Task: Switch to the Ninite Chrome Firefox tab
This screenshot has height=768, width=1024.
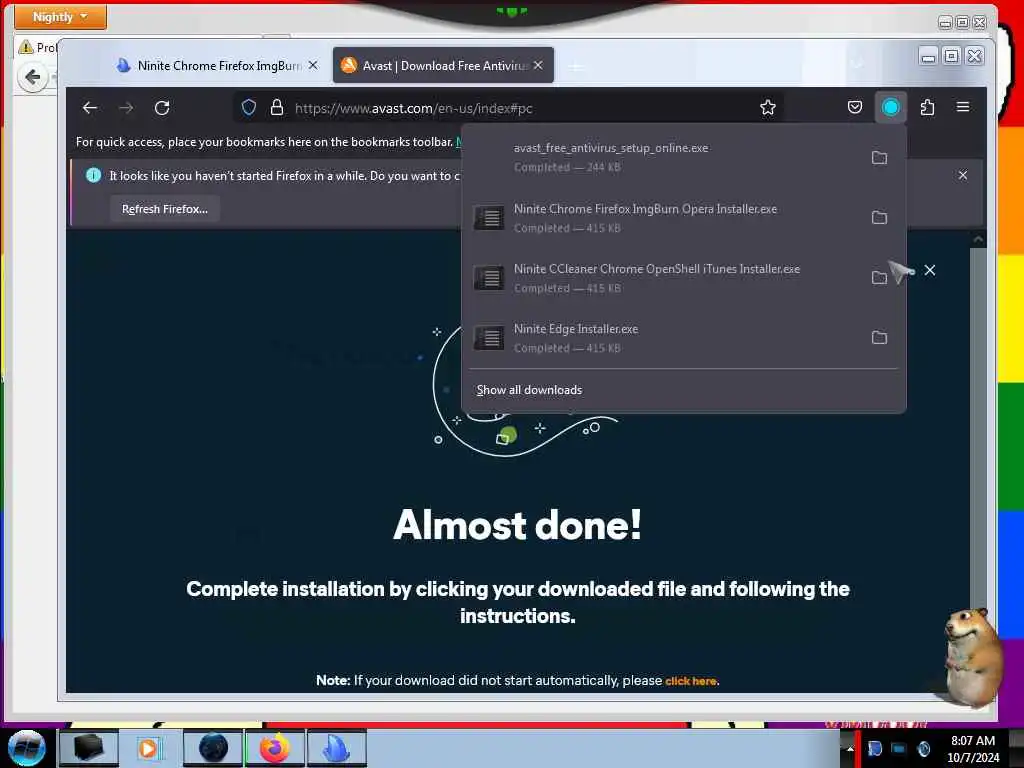Action: (219, 65)
